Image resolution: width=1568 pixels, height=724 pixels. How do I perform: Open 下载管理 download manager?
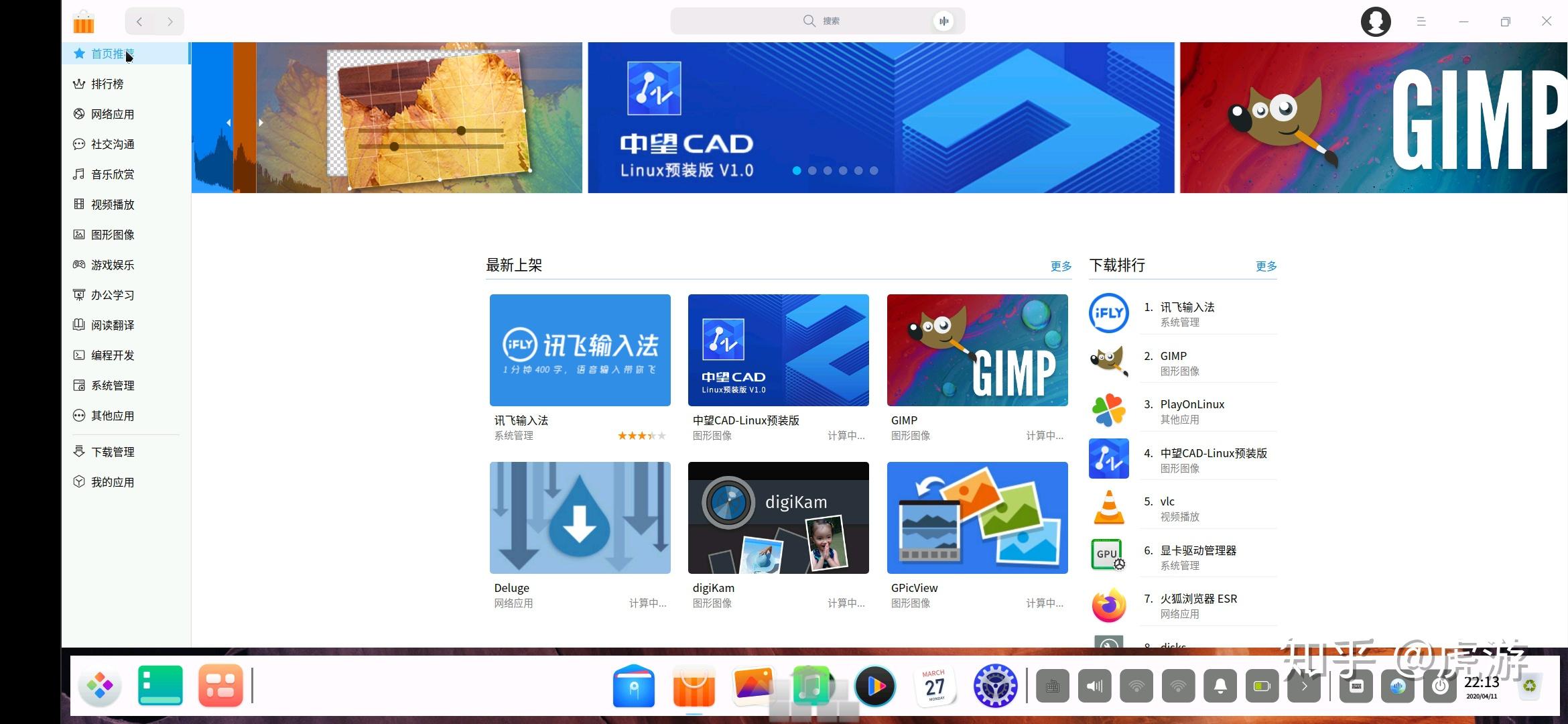113,452
